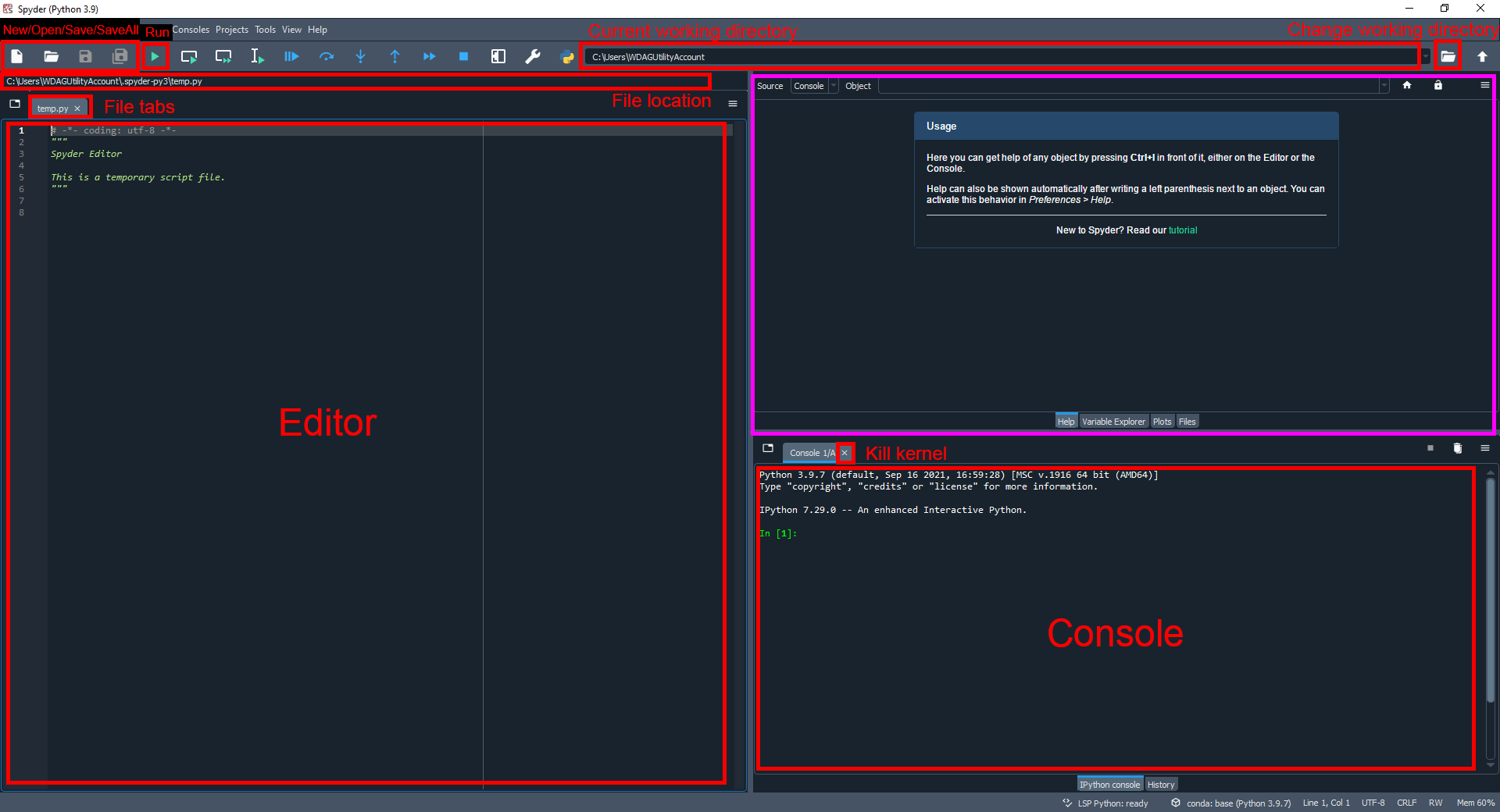Click the Object input field in Help
Viewport: 1500px width, 812px height.
pyautogui.click(x=1129, y=86)
